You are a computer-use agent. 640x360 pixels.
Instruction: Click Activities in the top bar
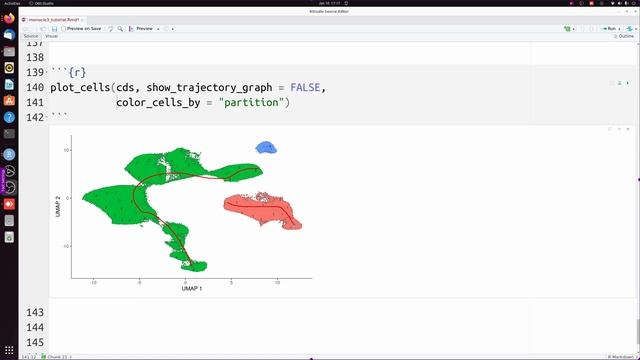(11, 3)
